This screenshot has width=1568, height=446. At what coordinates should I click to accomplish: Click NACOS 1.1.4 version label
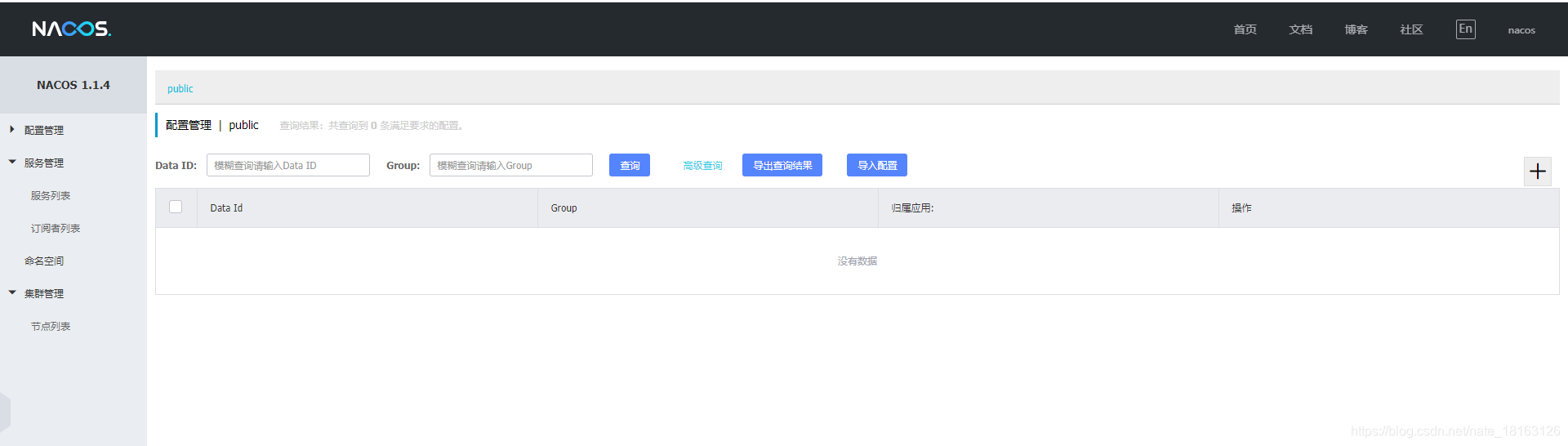pyautogui.click(x=73, y=85)
